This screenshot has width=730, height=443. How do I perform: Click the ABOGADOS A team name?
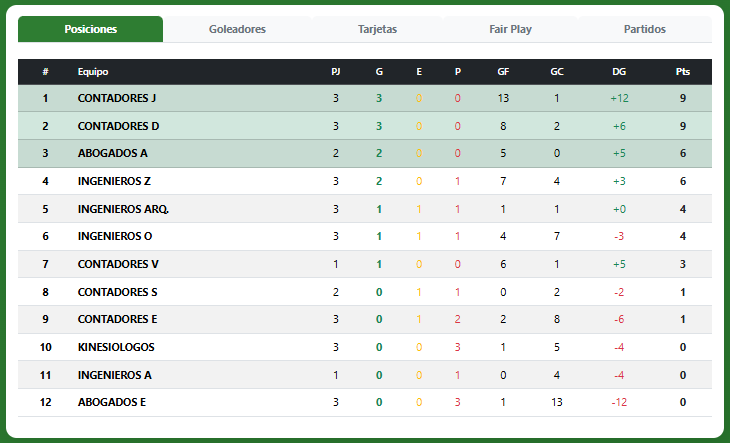(112, 153)
